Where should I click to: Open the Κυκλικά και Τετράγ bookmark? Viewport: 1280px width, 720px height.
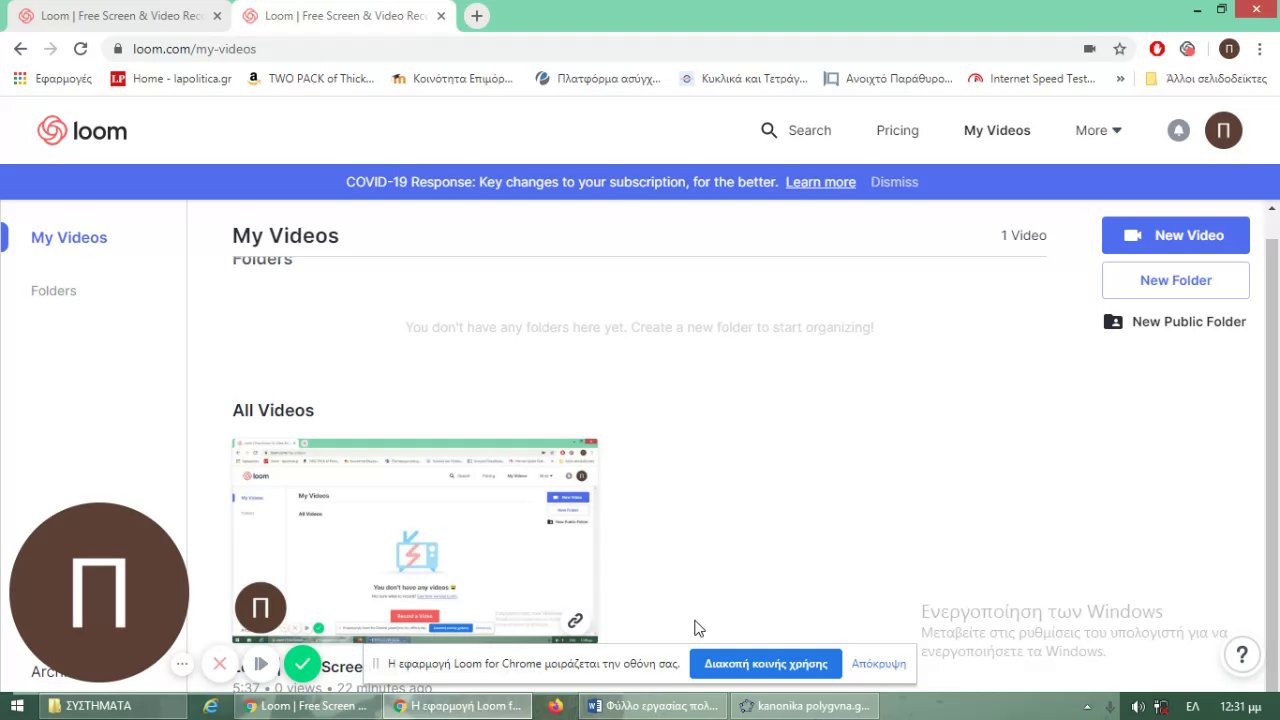[743, 78]
